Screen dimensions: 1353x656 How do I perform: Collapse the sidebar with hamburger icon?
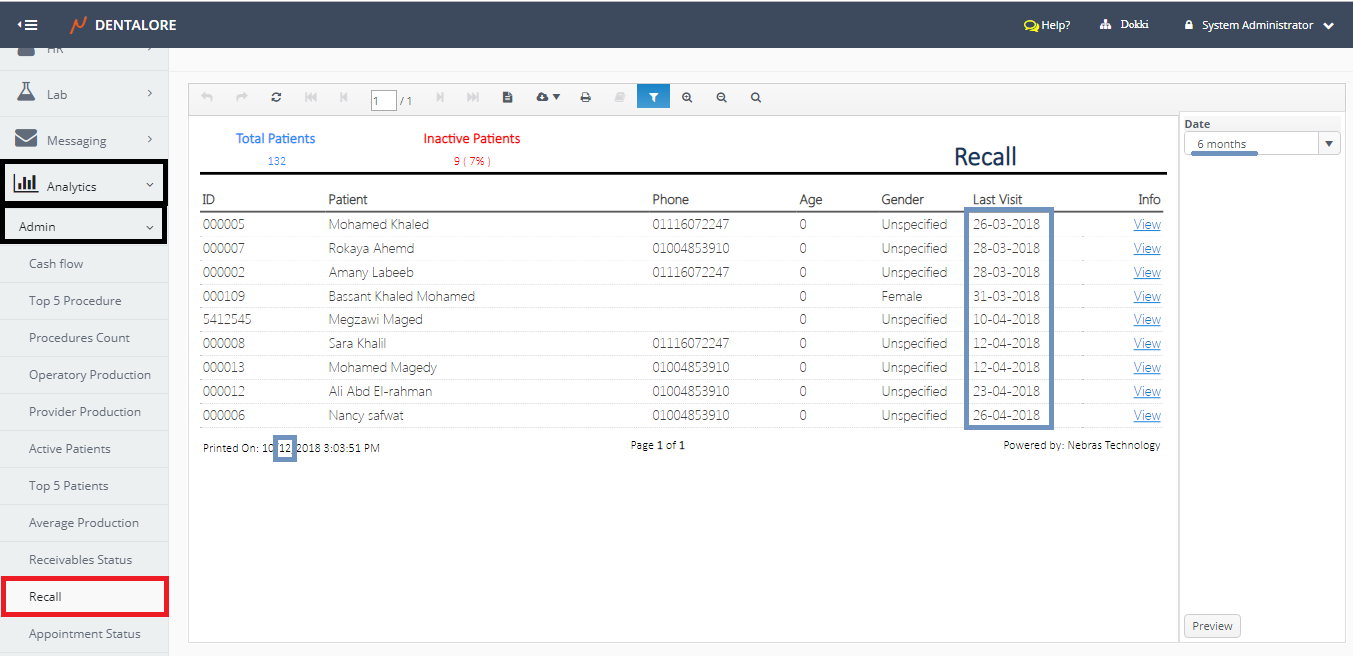[28, 25]
